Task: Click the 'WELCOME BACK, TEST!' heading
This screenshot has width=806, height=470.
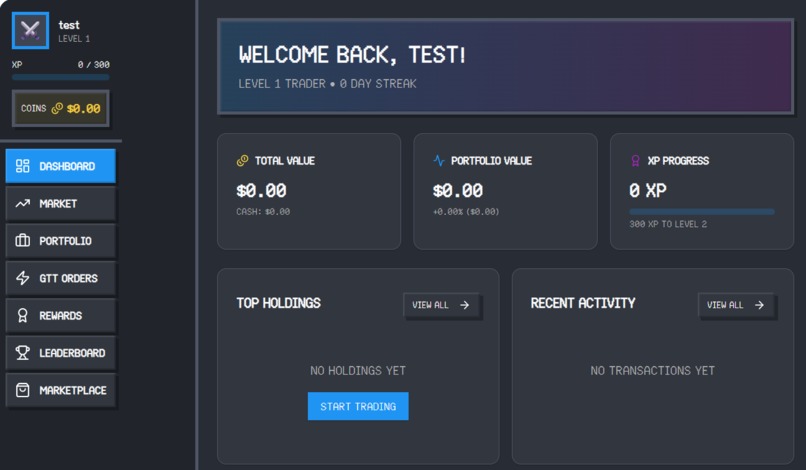Action: [x=352, y=55]
